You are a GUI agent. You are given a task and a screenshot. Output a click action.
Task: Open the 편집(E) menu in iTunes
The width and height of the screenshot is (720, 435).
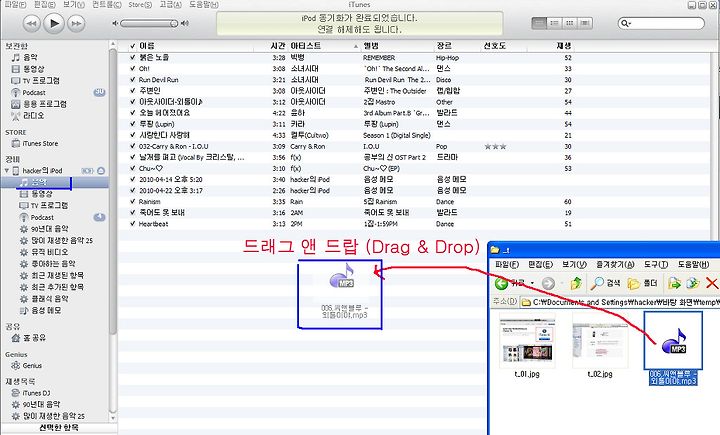click(45, 5)
